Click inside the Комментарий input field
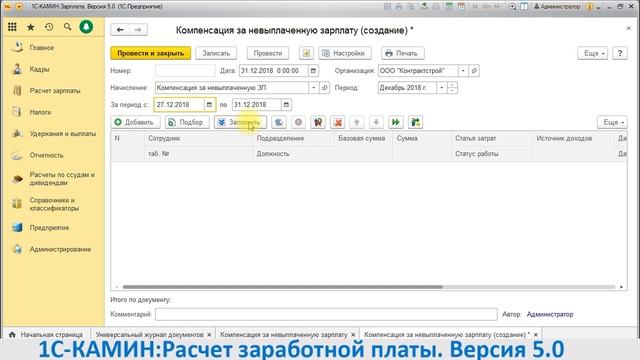Image resolution: width=640 pixels, height=360 pixels. pyautogui.click(x=326, y=314)
